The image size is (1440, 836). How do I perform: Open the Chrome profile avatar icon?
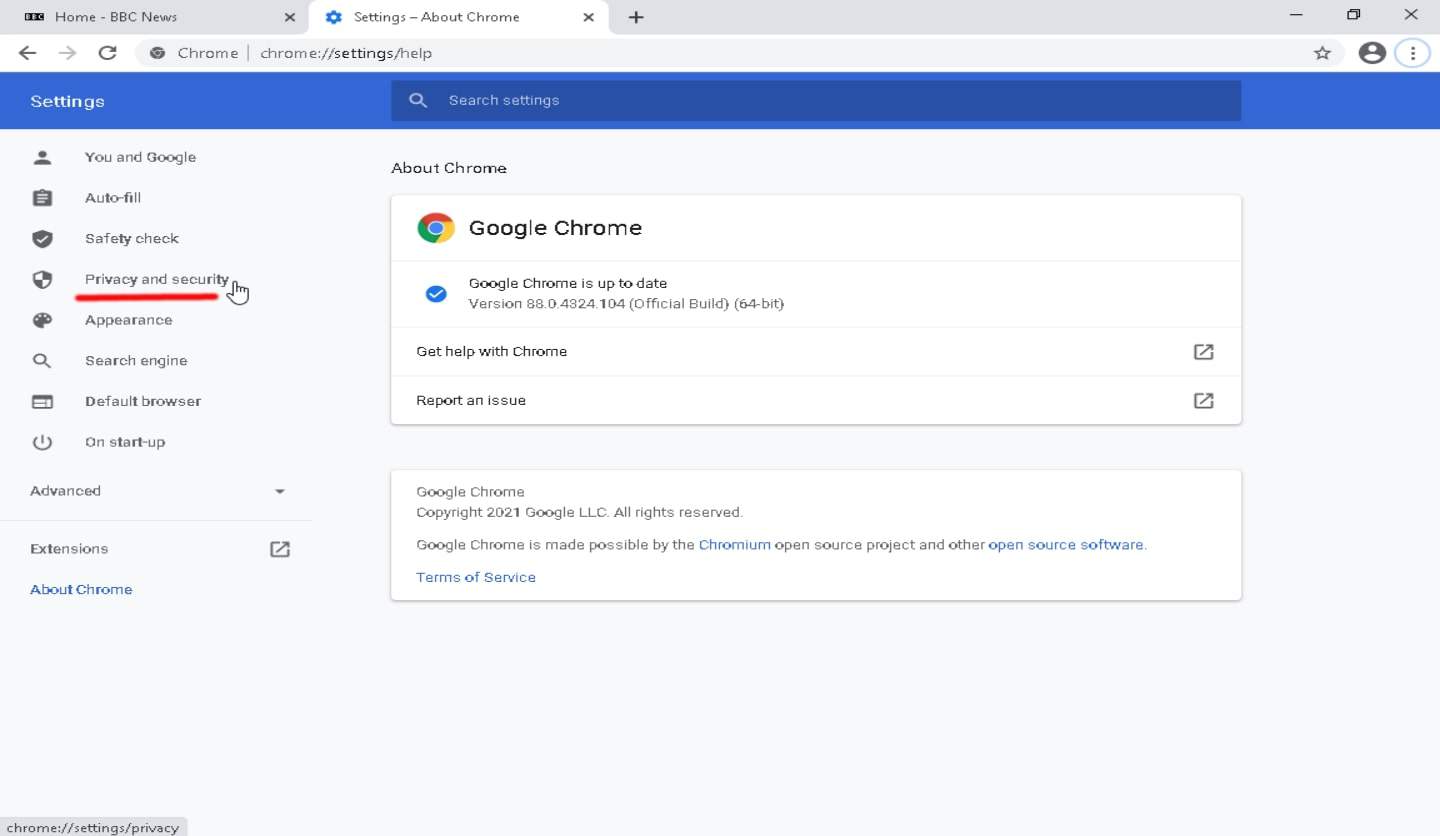point(1372,53)
